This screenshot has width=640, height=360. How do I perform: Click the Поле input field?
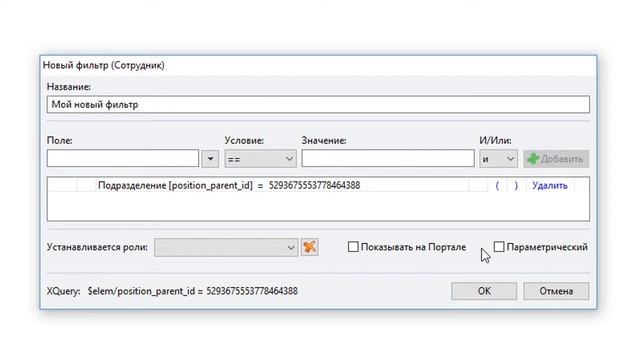123,158
